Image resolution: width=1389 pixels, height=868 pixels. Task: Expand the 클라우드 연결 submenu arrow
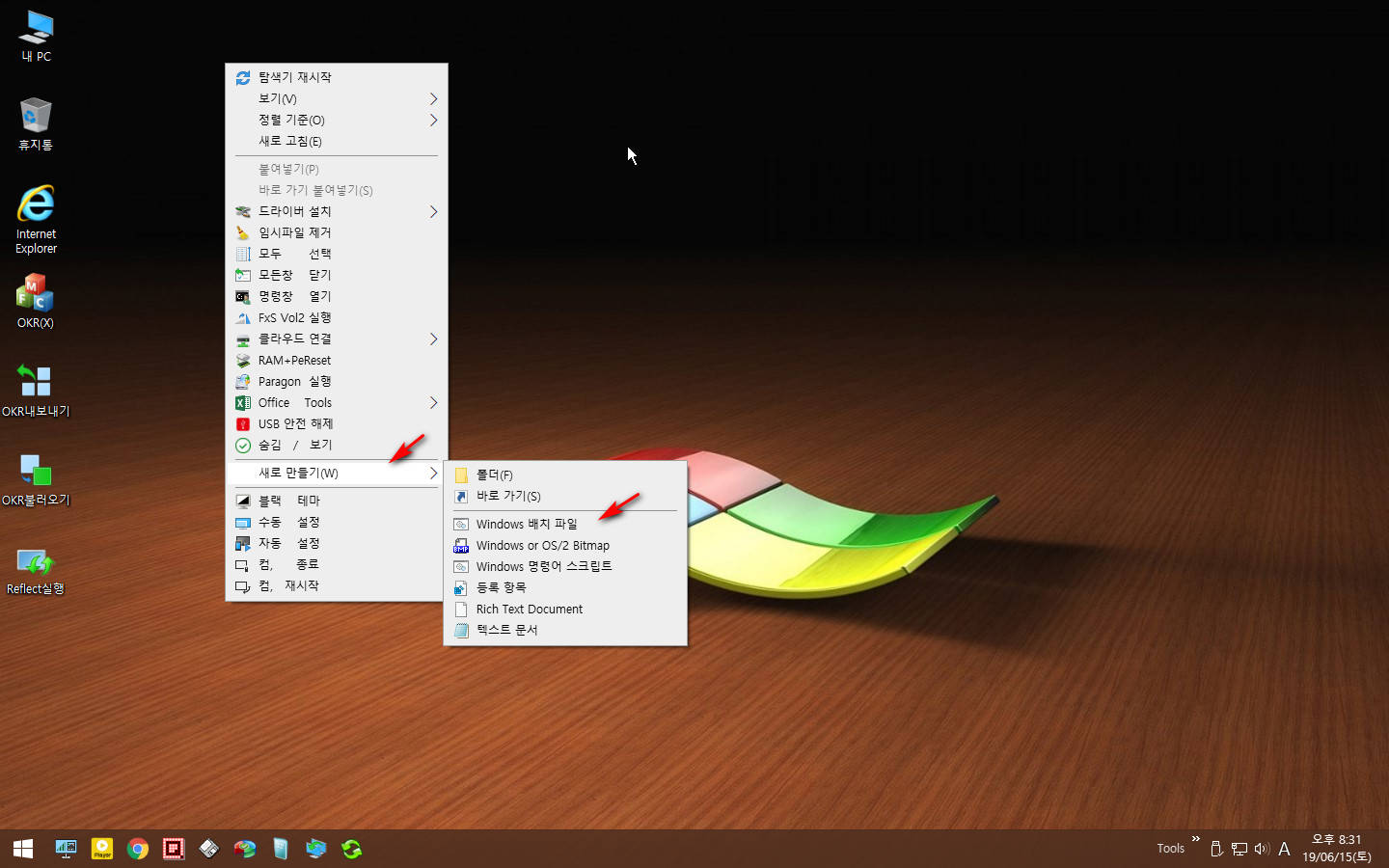click(x=433, y=339)
